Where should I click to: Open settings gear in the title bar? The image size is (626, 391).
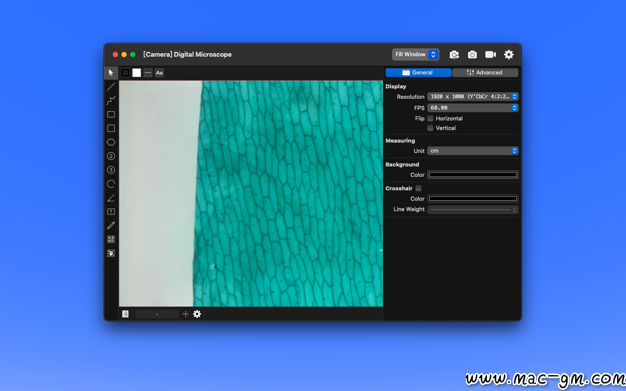click(509, 55)
